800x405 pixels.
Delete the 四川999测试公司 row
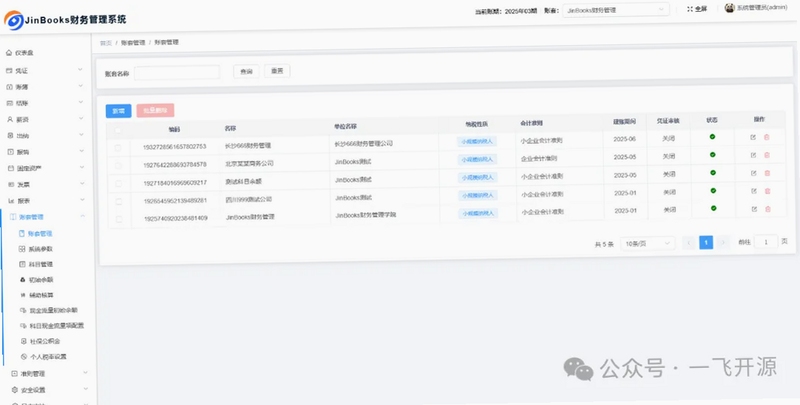(x=767, y=191)
